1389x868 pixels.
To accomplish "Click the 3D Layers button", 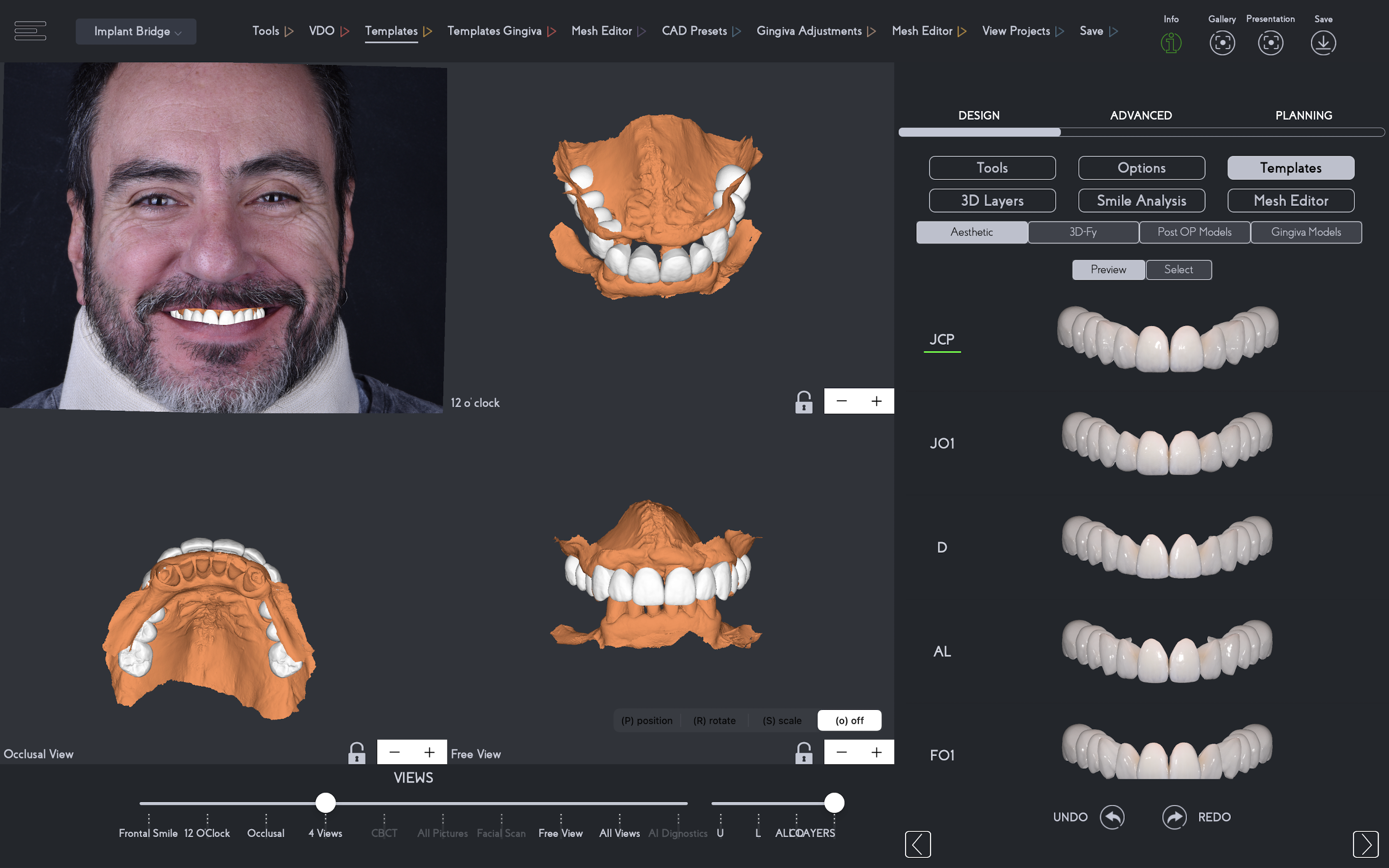I will [992, 200].
